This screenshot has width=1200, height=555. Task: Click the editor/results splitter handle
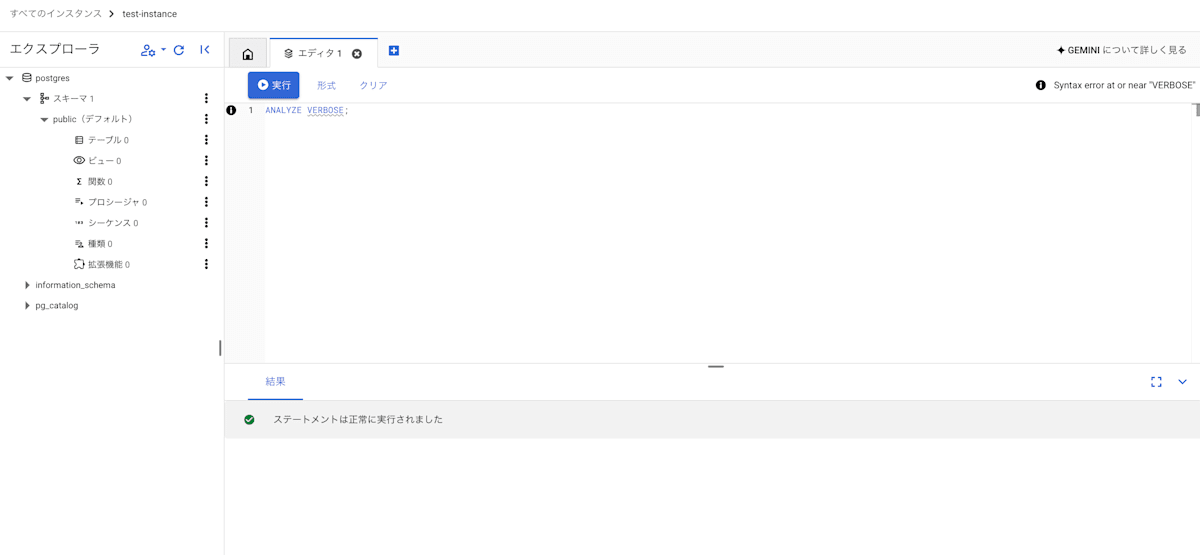coord(715,367)
